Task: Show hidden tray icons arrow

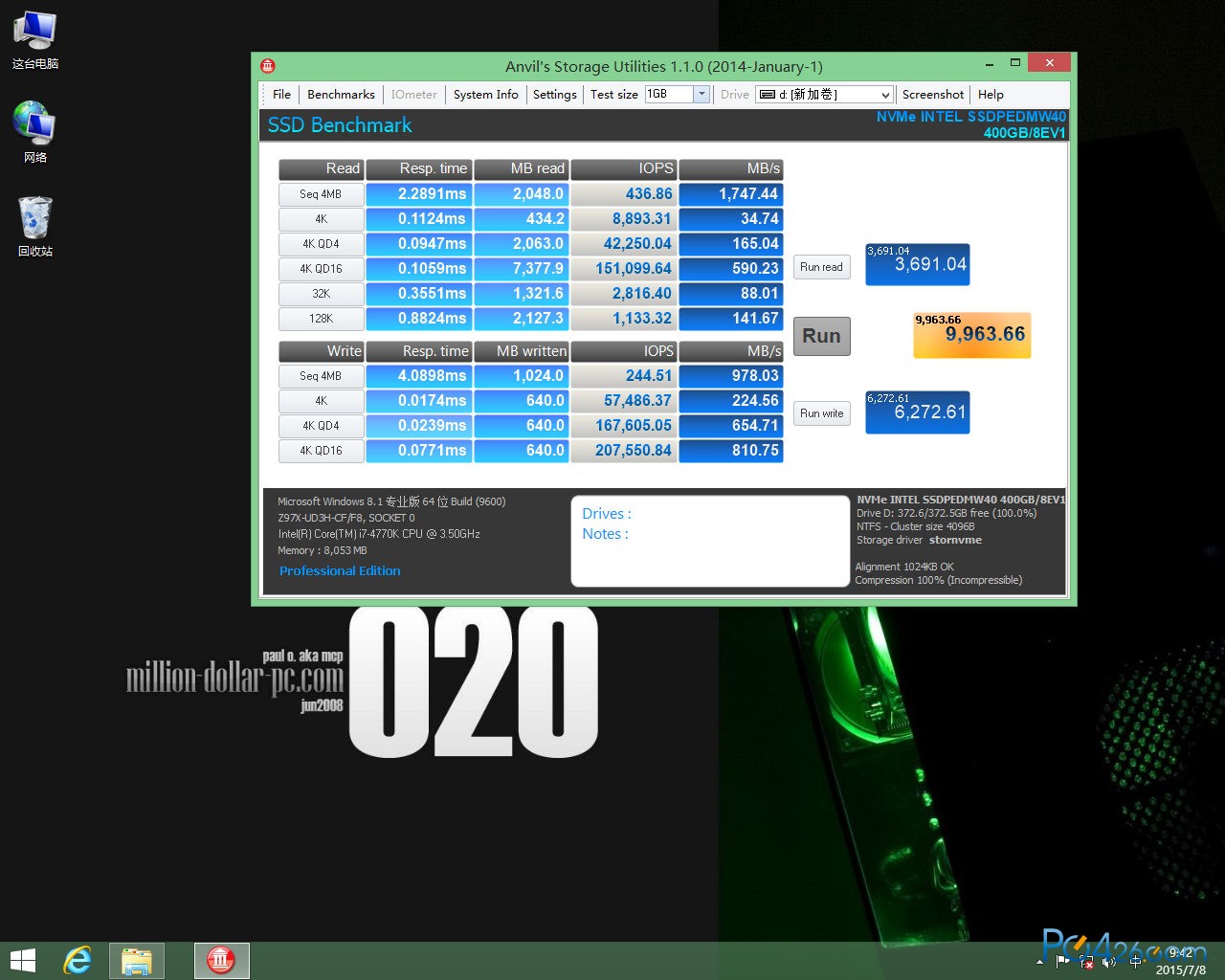Action: point(1039,961)
